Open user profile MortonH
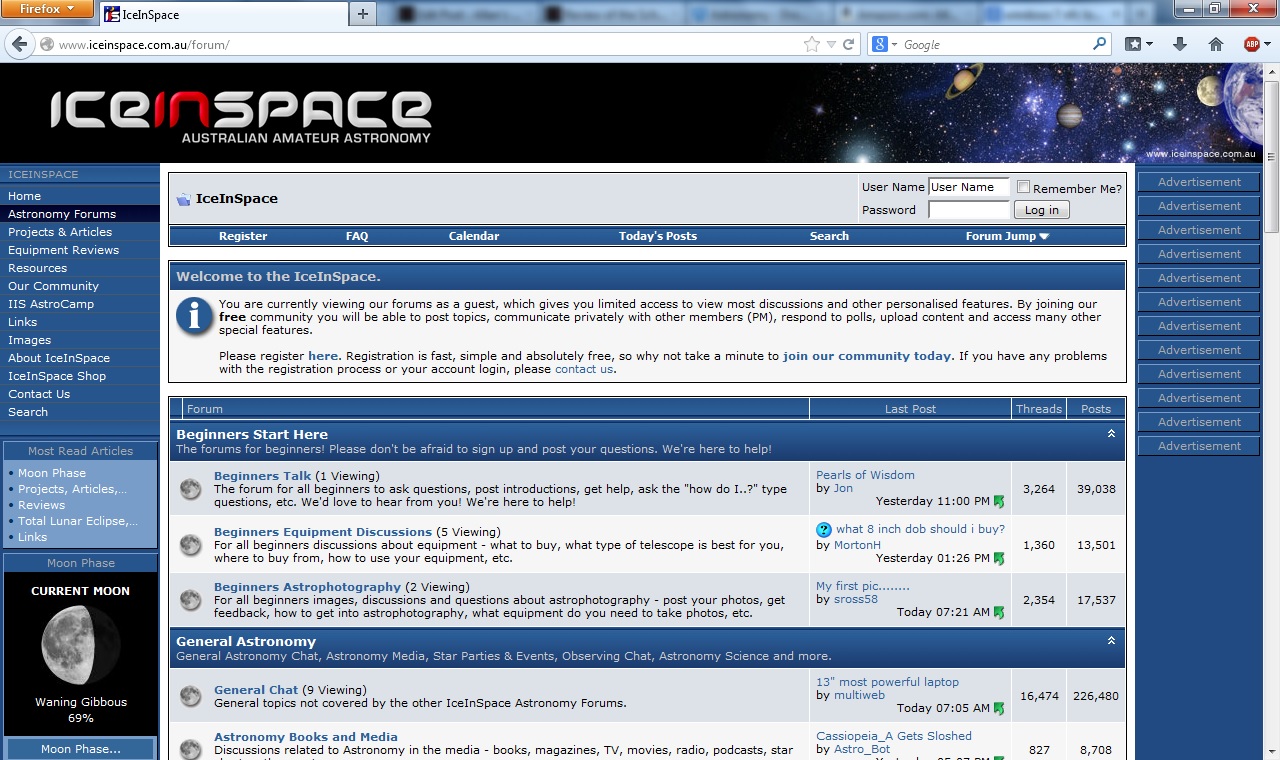 pos(857,545)
